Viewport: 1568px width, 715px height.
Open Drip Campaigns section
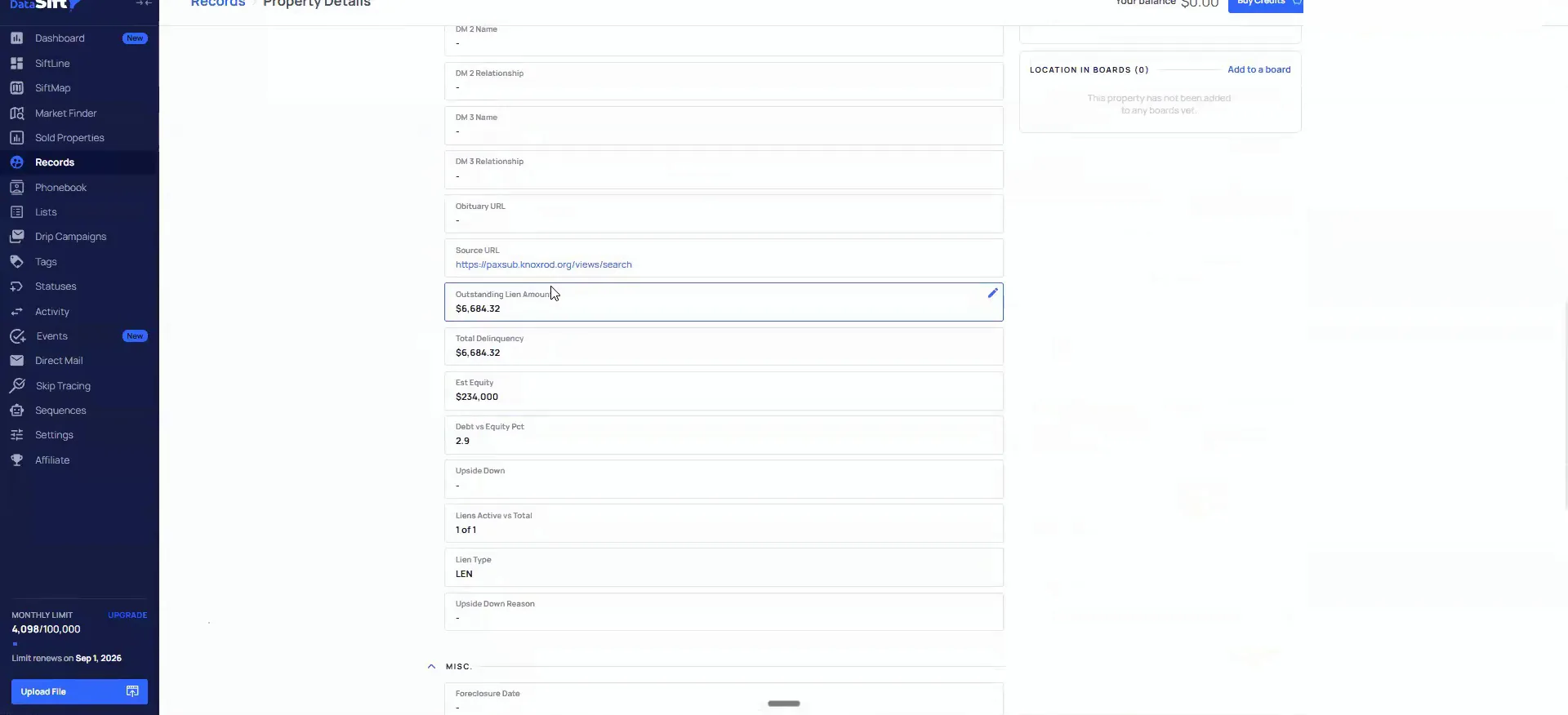(70, 237)
